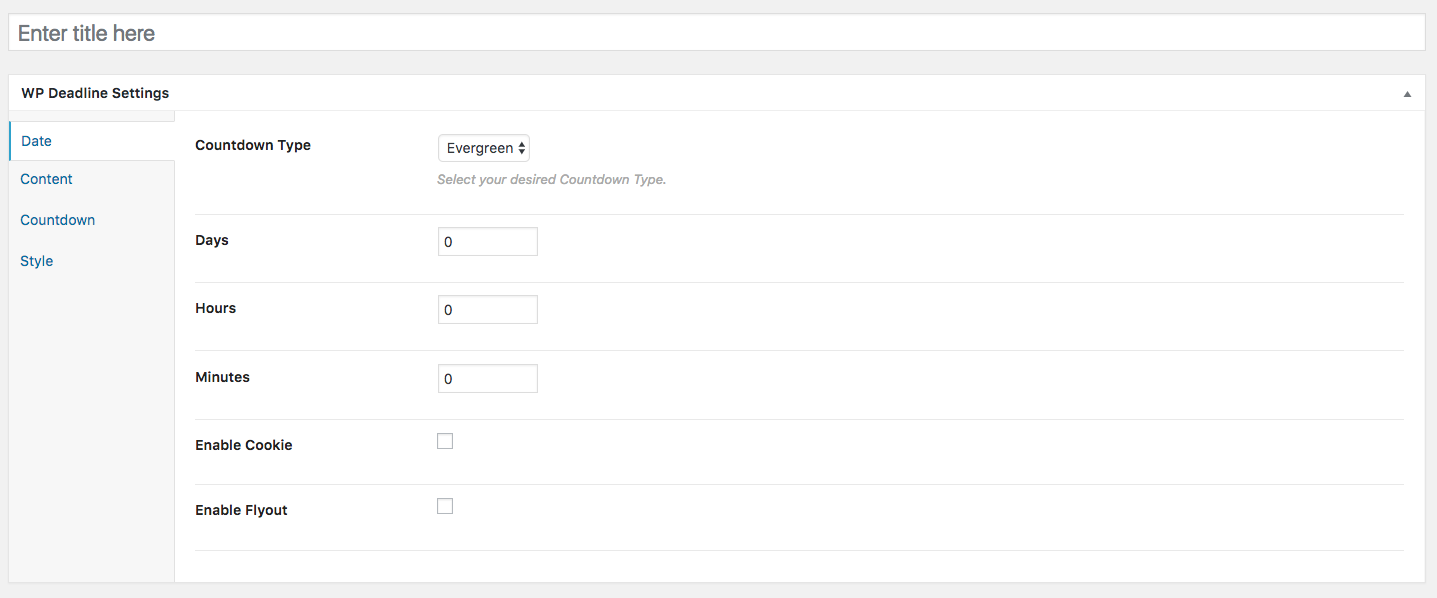Open the Content tab
The height and width of the screenshot is (598, 1437).
(46, 179)
